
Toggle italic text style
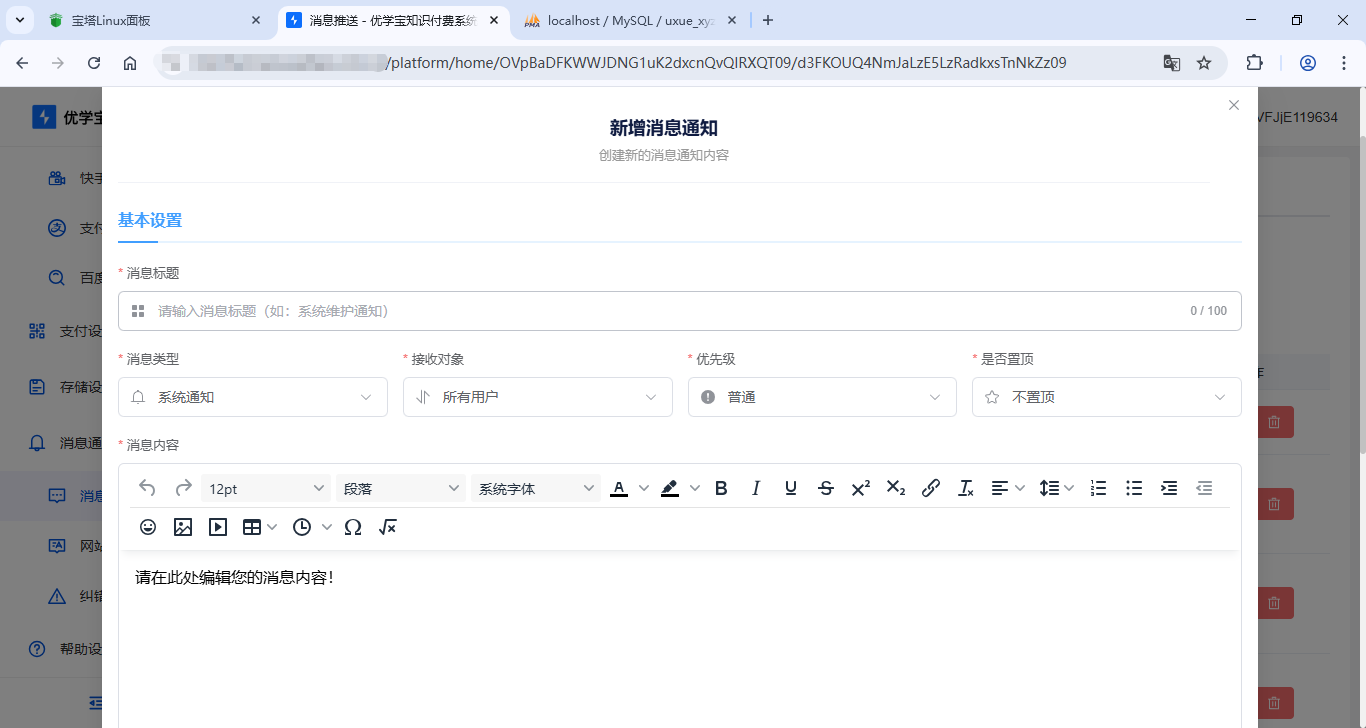756,488
